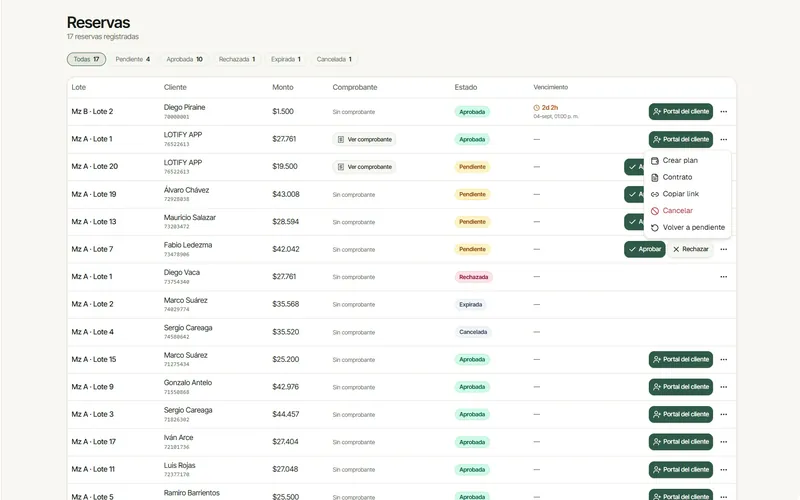Open ellipsis menu for Luis Rojas row
This screenshot has height=500, width=800.
[x=723, y=470]
